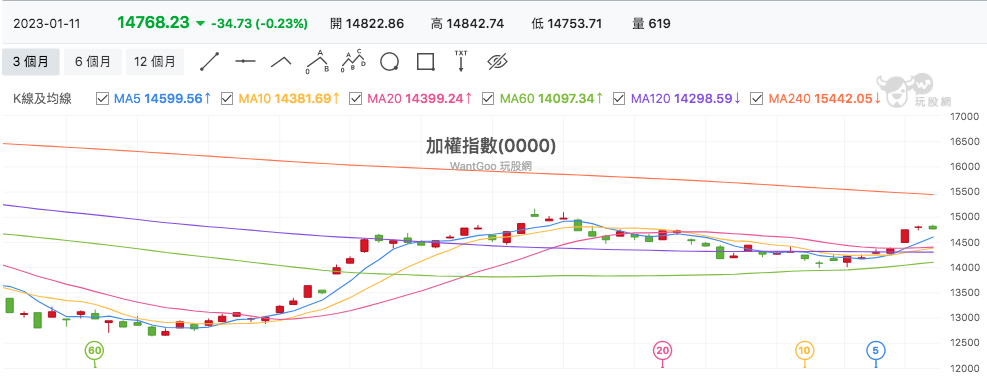
Task: Select the rectangle drawing tool
Action: point(426,62)
